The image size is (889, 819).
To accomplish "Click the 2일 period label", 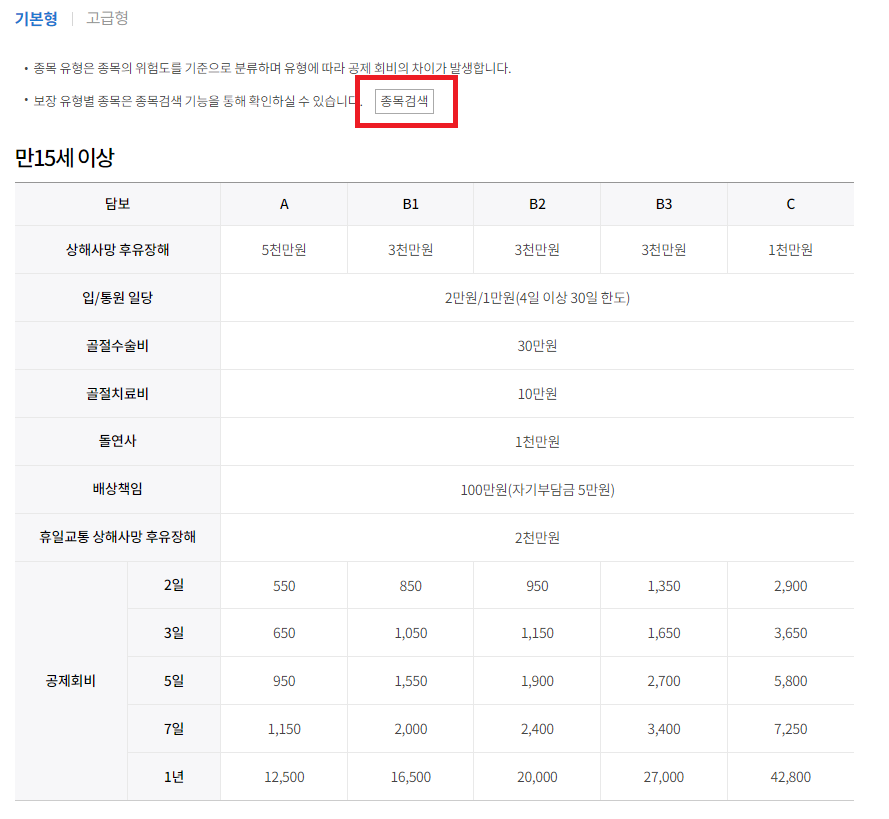I will coord(174,585).
